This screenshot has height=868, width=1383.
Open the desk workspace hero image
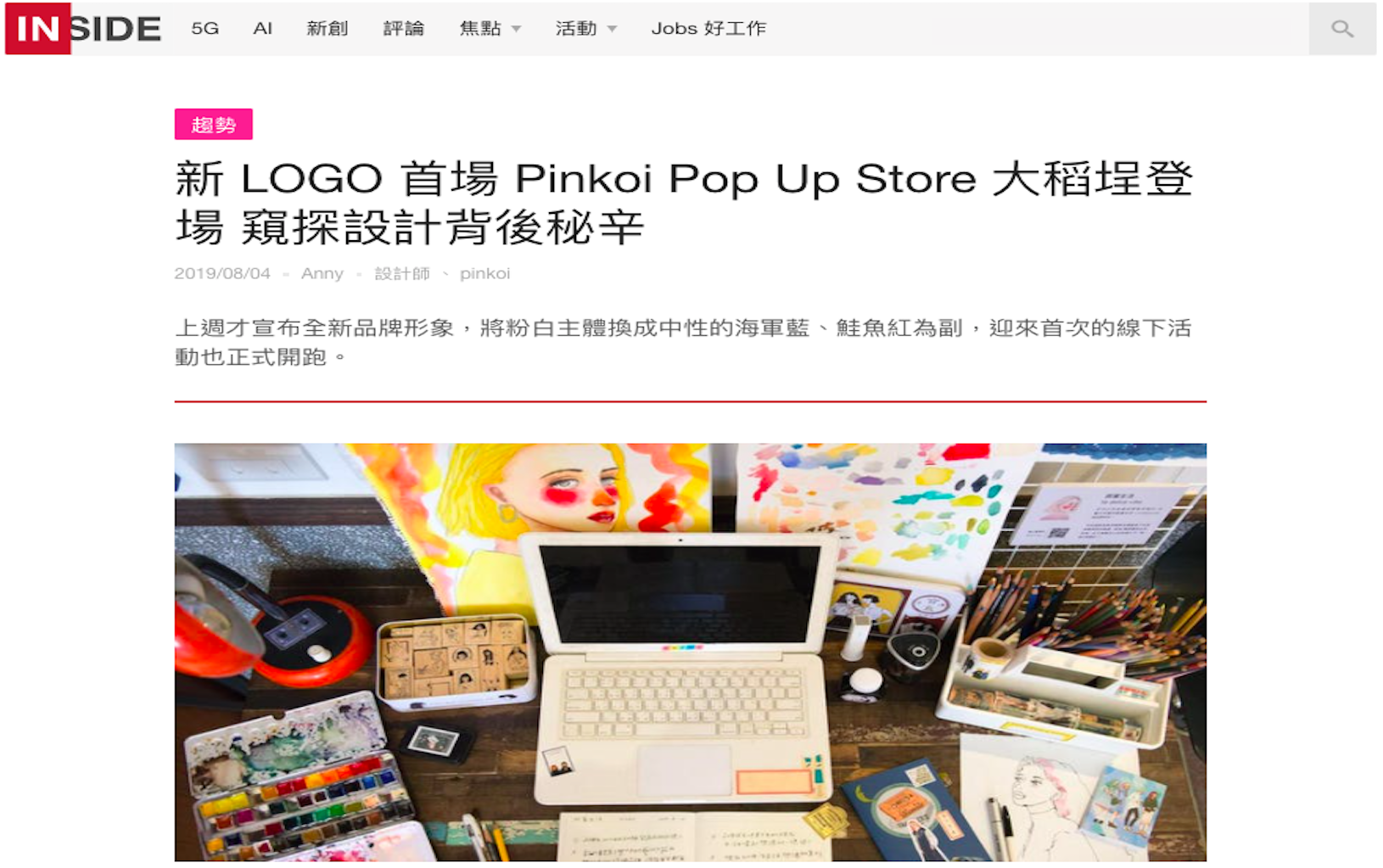click(x=691, y=652)
